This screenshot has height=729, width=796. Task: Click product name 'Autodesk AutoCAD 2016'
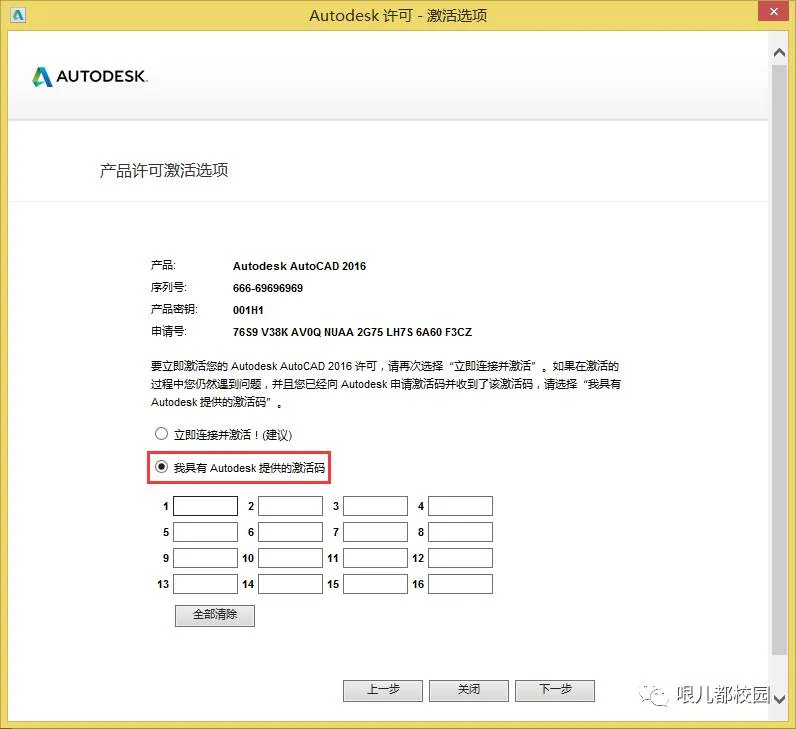pos(299,266)
